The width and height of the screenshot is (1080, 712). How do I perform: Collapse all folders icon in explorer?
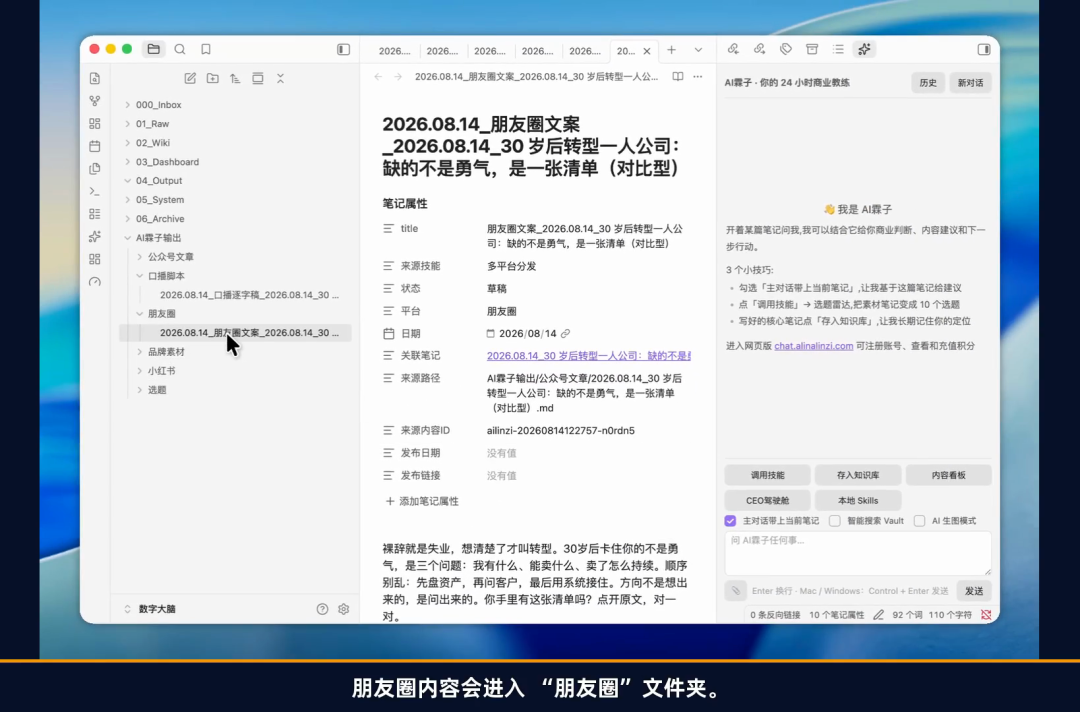[280, 78]
